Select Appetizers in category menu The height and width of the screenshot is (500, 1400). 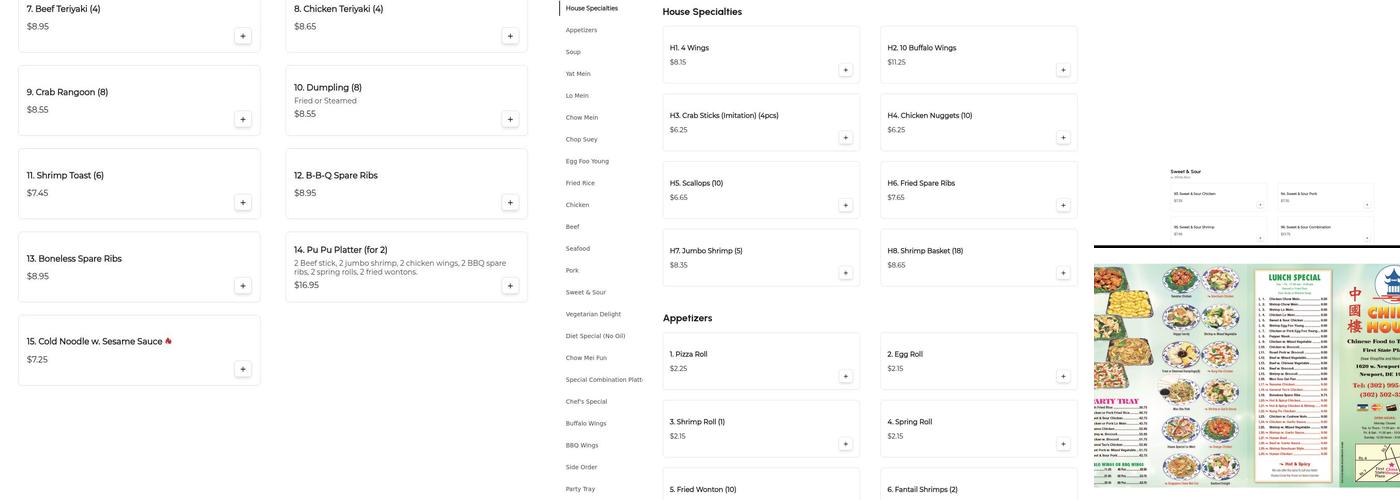(x=581, y=30)
